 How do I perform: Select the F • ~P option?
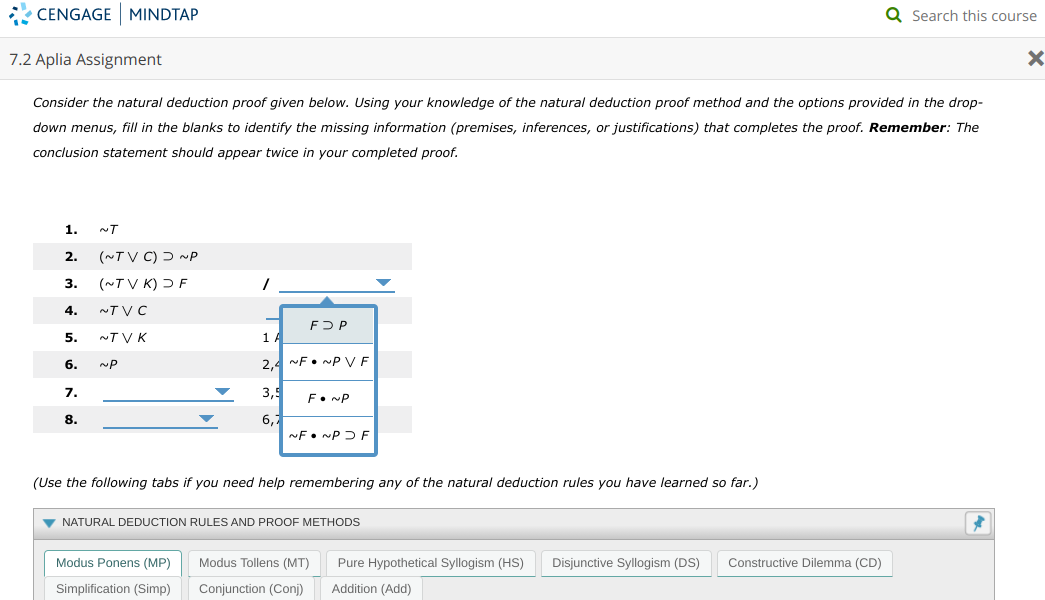click(327, 398)
